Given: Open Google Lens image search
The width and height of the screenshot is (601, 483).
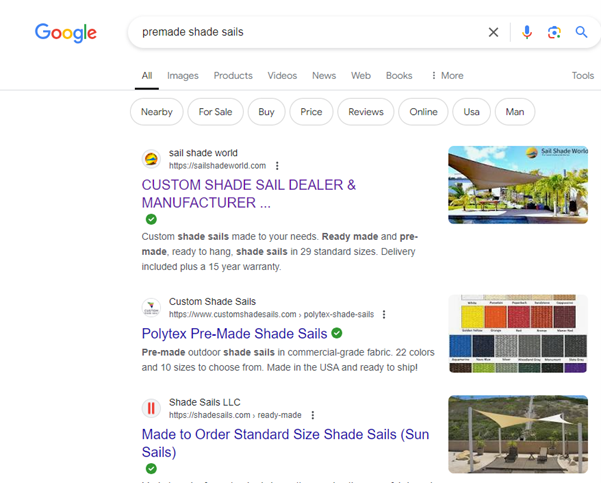Looking at the screenshot, I should click(x=554, y=32).
